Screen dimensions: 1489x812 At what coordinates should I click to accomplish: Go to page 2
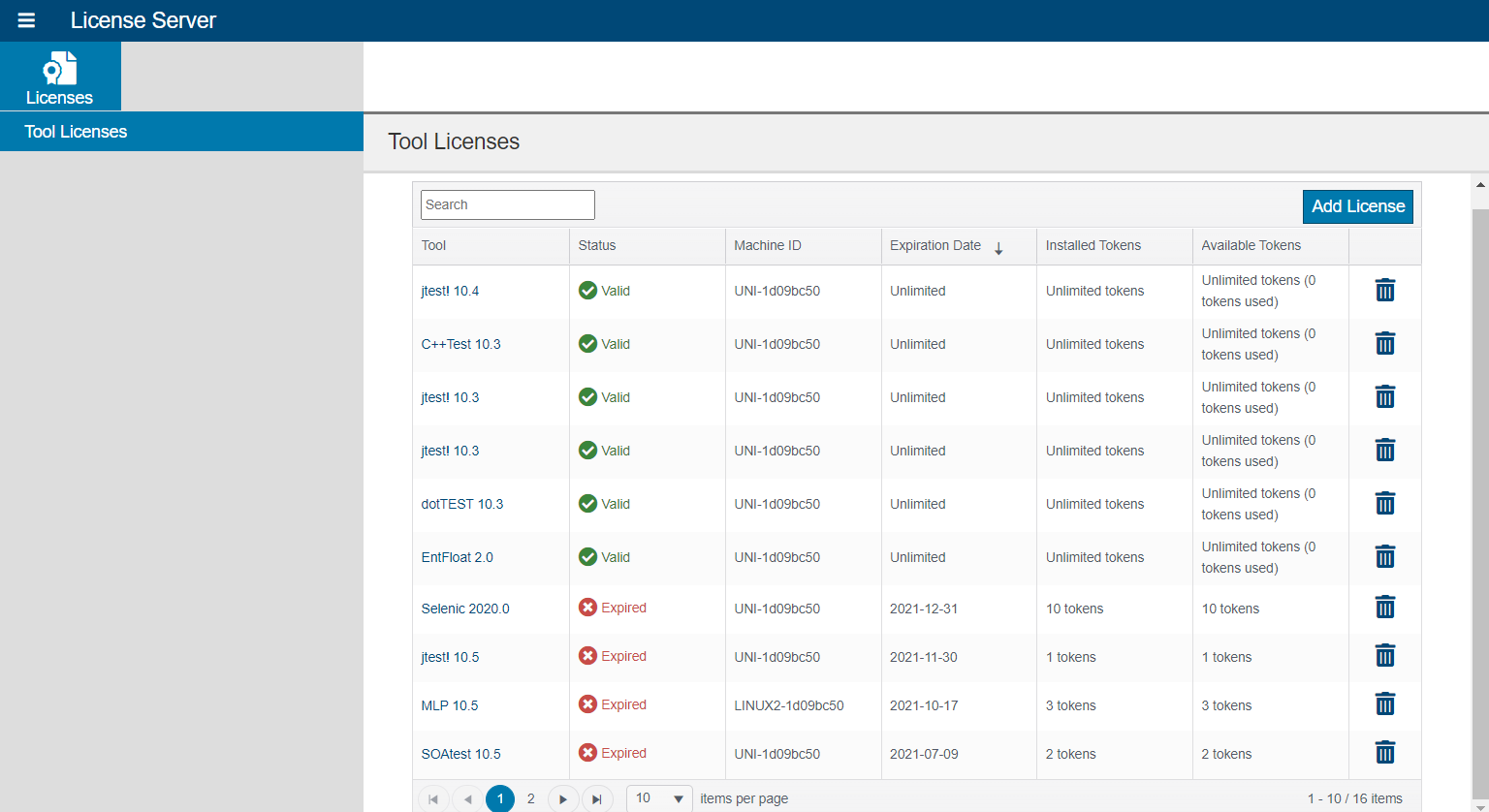pos(530,799)
